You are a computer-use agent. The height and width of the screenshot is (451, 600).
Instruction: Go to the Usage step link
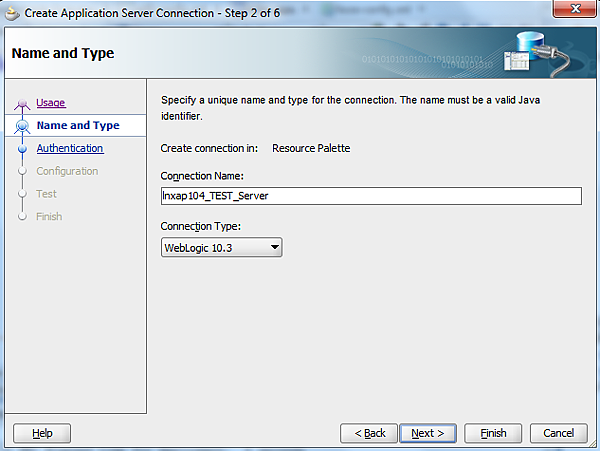click(x=51, y=103)
